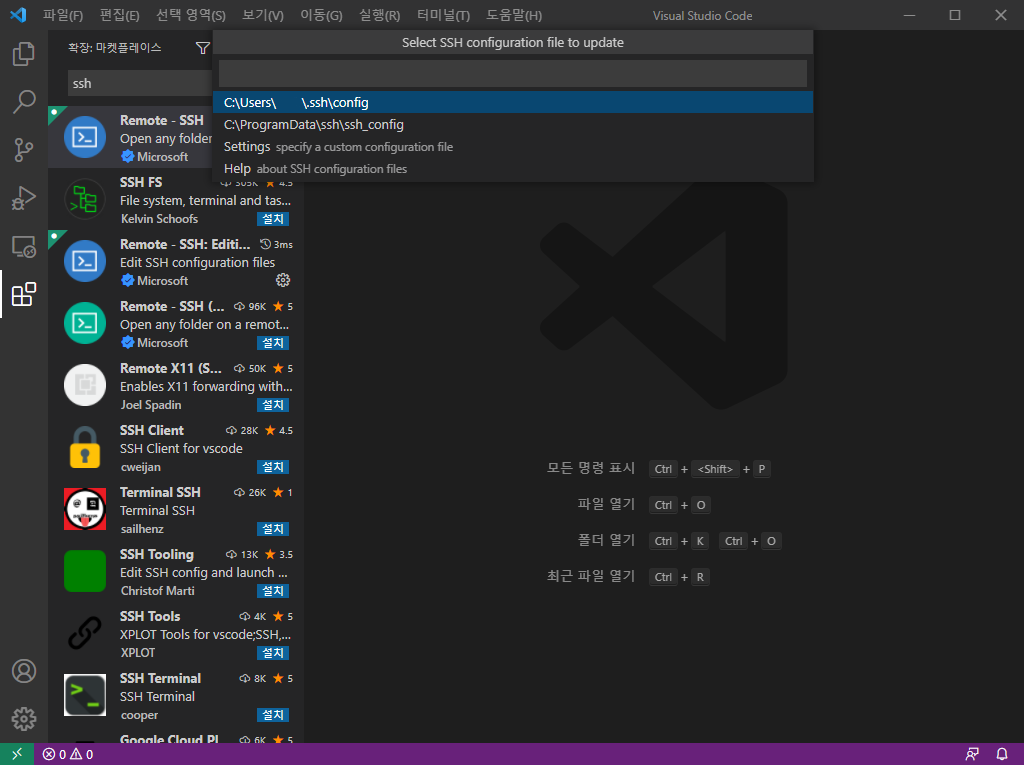Click the 확장: 마켓플레이스 panel title
The image size is (1024, 765).
[114, 48]
